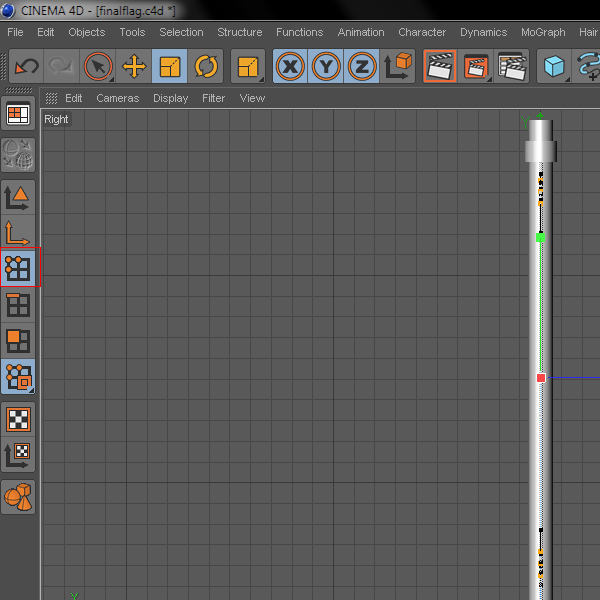Render the active view clapperboard
The width and height of the screenshot is (600, 600).
click(440, 66)
